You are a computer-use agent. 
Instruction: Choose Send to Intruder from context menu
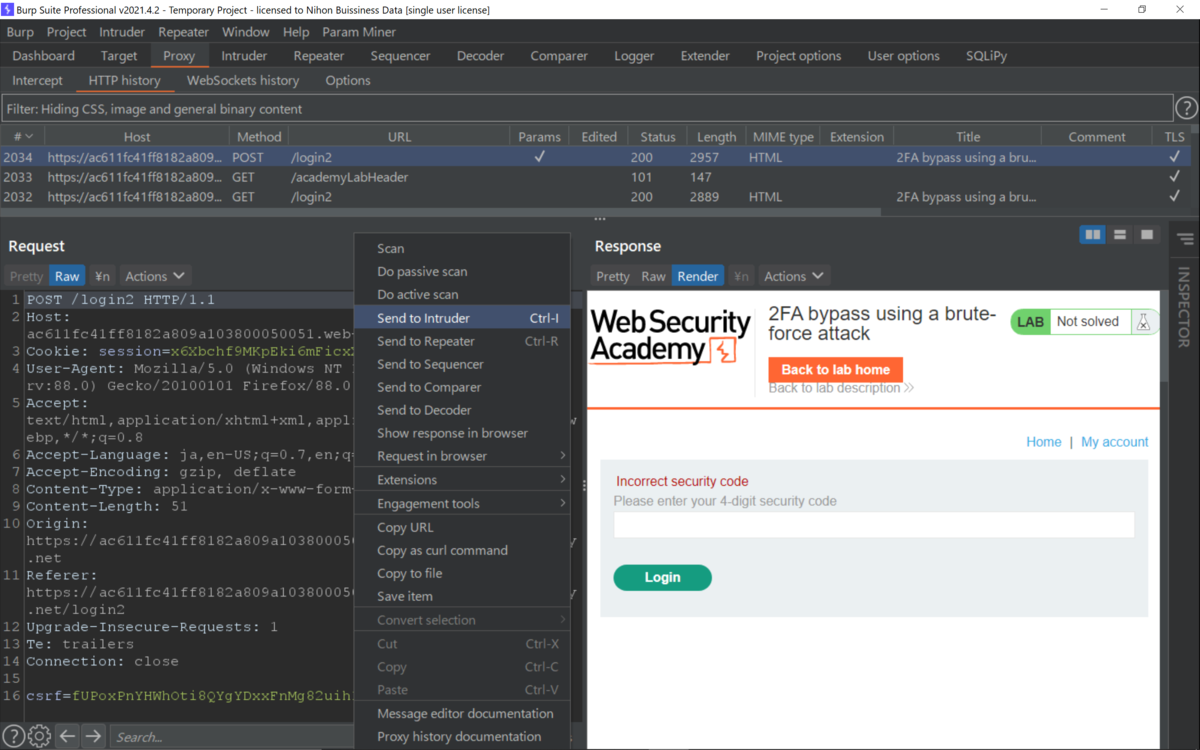[462, 318]
